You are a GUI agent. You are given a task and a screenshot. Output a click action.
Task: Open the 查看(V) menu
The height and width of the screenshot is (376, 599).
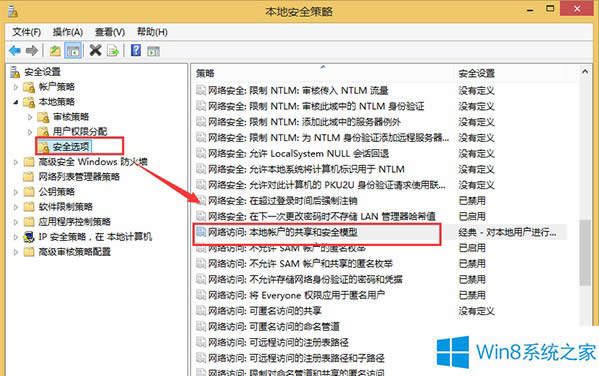tap(110, 32)
